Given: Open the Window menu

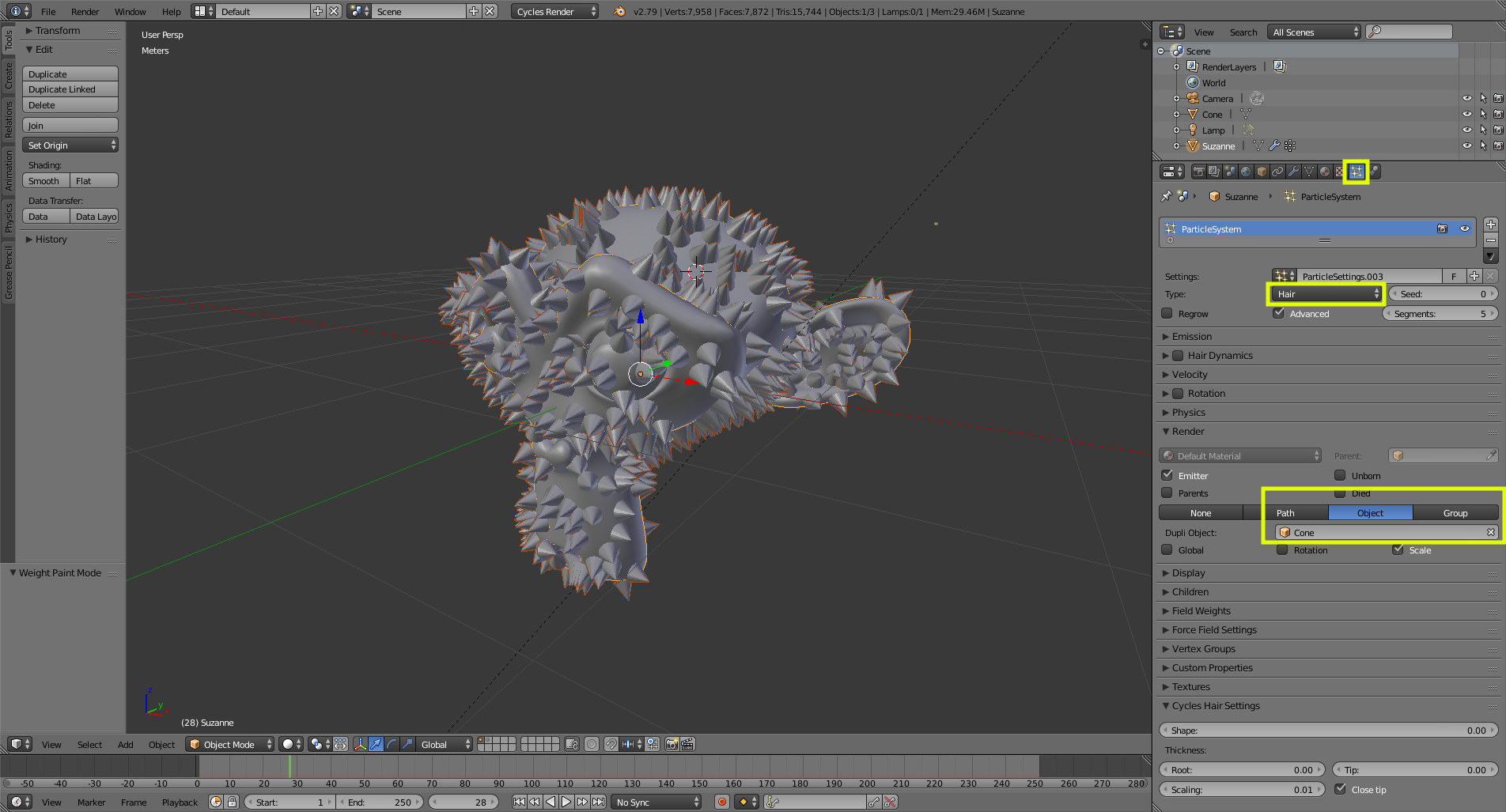Looking at the screenshot, I should [x=130, y=11].
